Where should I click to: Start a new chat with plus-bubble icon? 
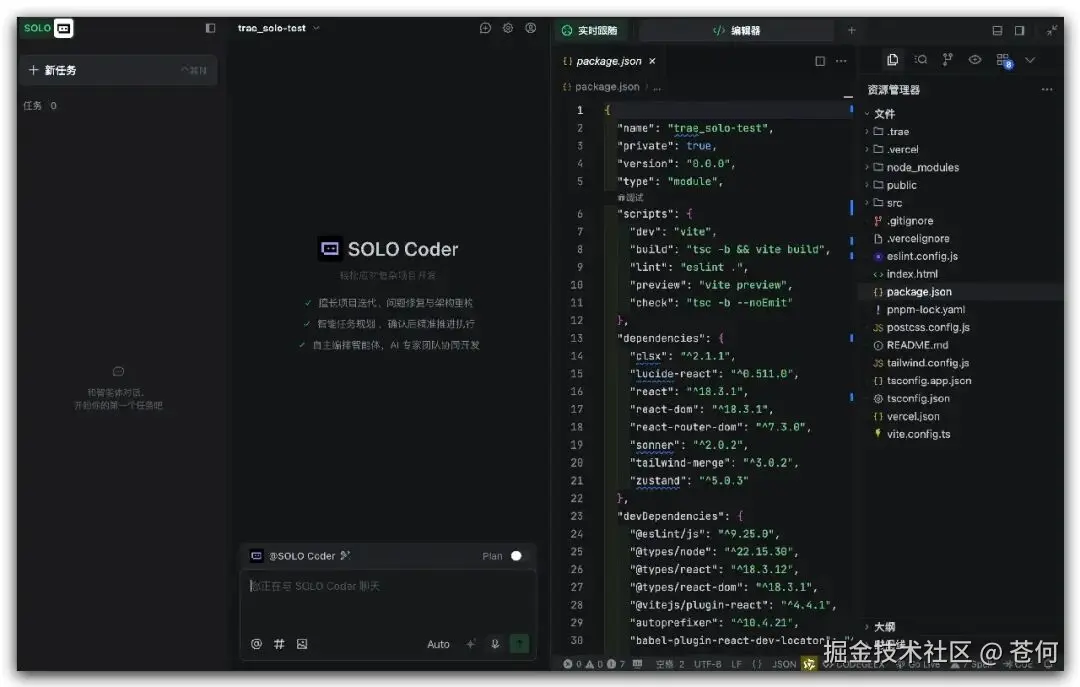tap(485, 28)
